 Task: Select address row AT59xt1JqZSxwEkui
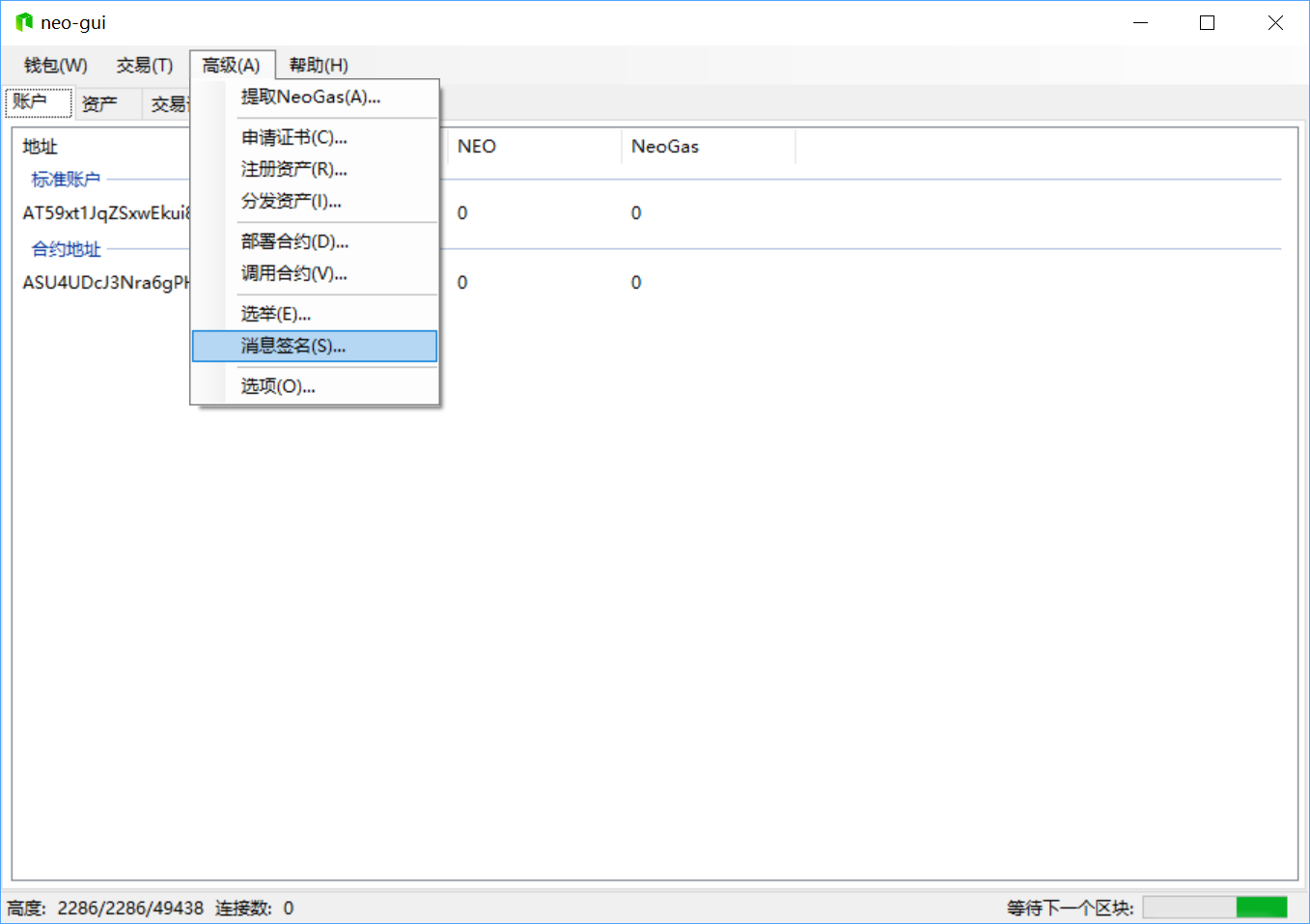click(x=106, y=213)
